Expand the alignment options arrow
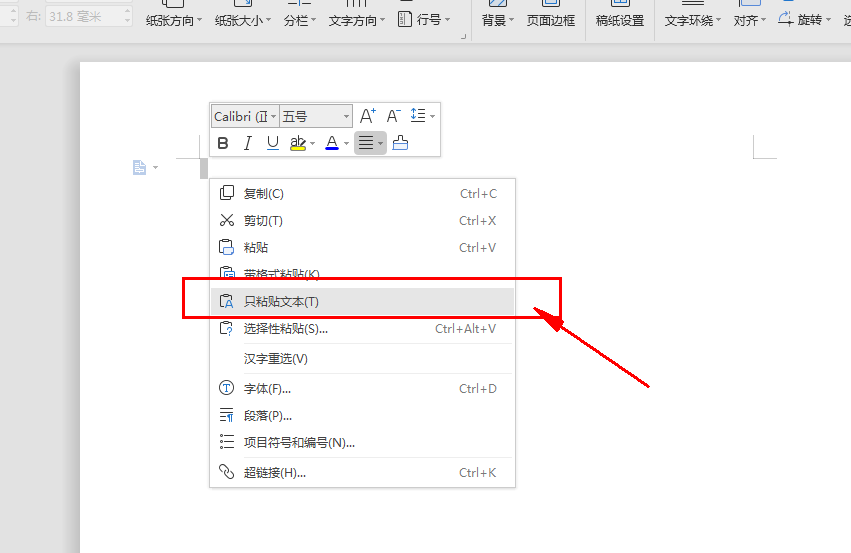Image resolution: width=851 pixels, height=553 pixels. [x=380, y=144]
